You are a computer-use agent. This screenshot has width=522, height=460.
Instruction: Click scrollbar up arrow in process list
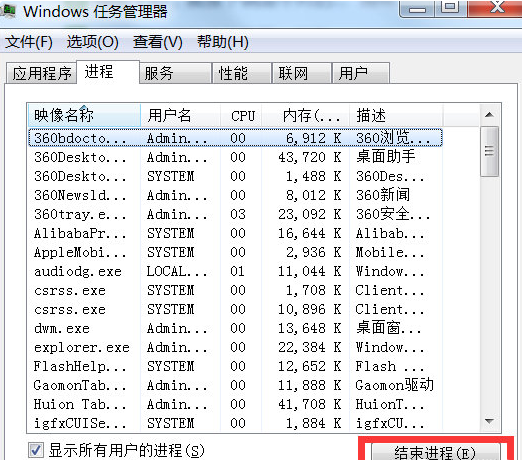point(489,115)
